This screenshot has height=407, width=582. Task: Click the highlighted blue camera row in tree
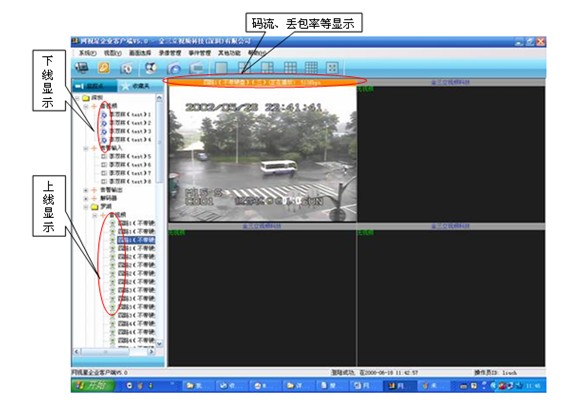coord(136,240)
